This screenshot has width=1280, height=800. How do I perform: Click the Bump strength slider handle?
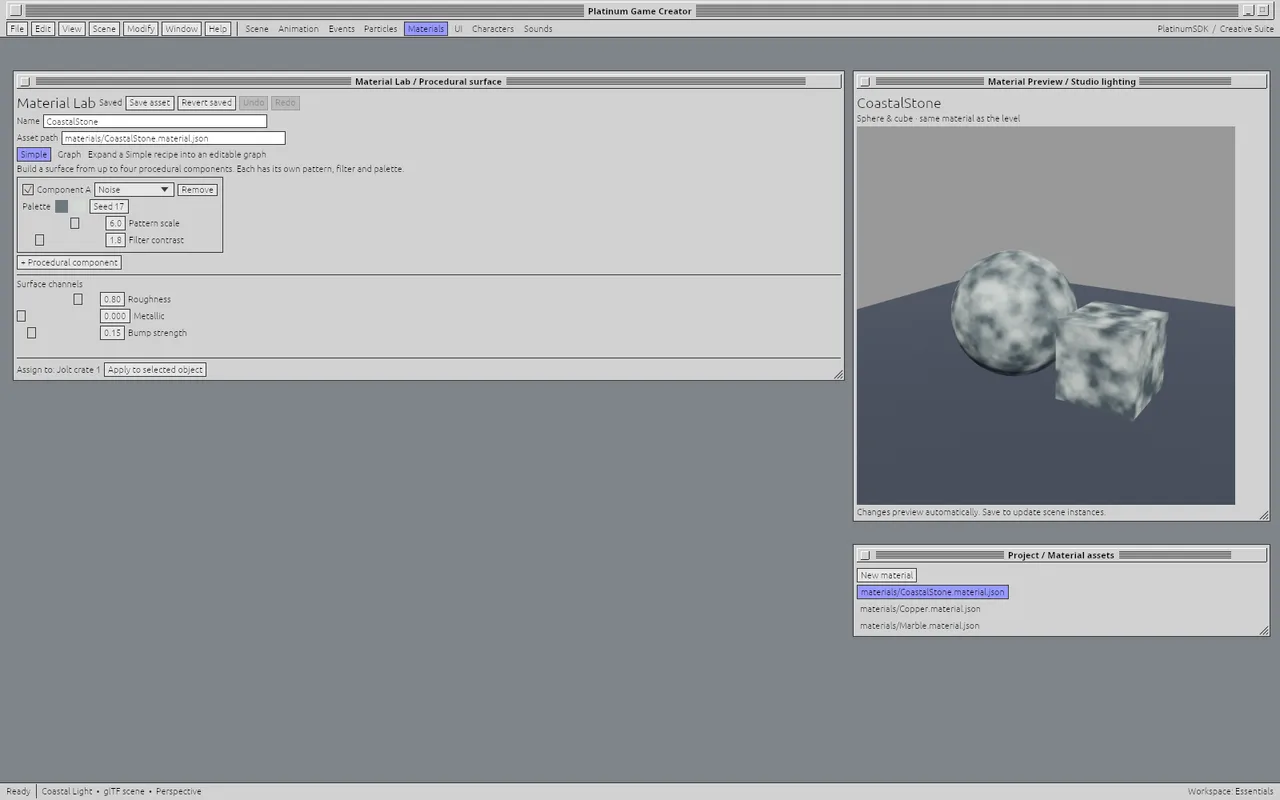tap(32, 334)
